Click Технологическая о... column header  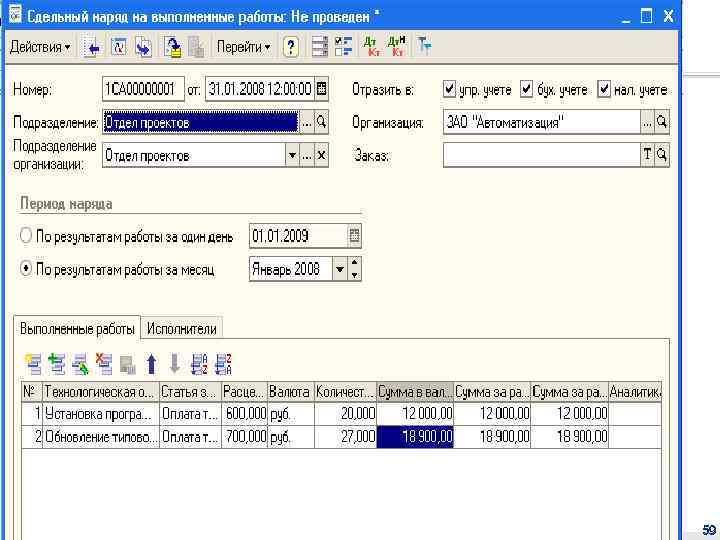(101, 392)
